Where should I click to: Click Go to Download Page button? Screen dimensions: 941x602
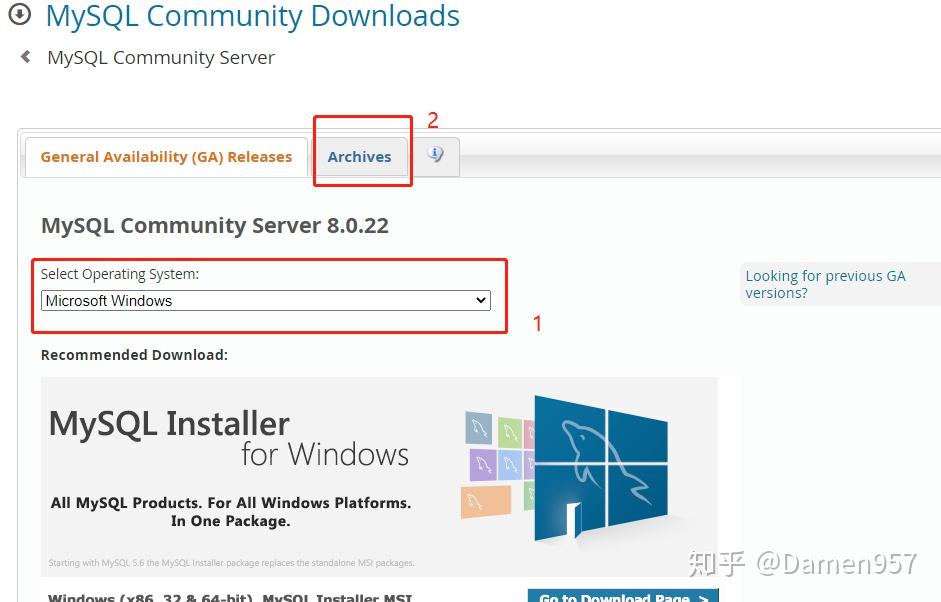click(x=623, y=595)
